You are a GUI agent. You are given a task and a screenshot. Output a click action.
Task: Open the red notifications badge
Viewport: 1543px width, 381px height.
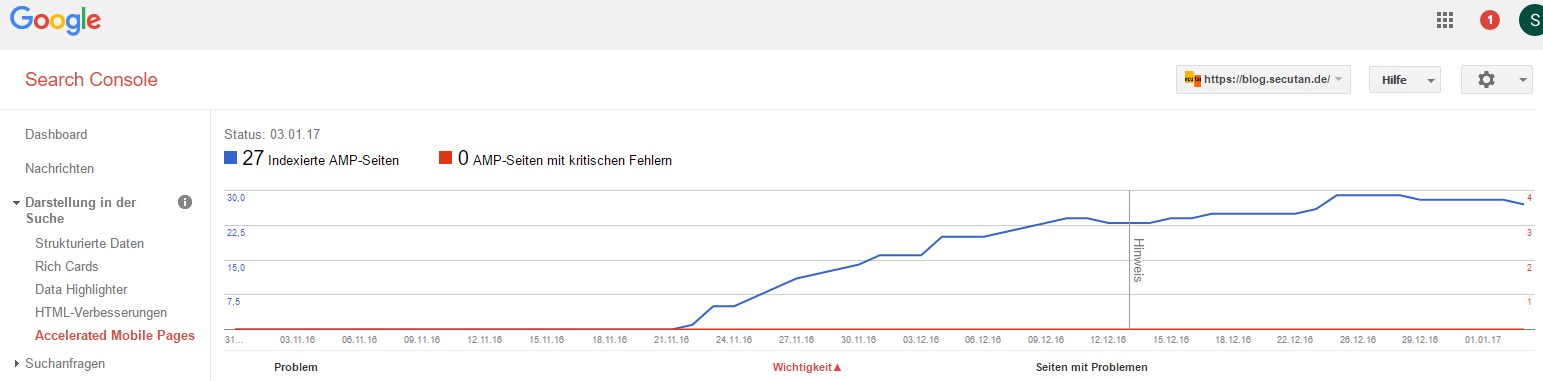coord(1490,19)
